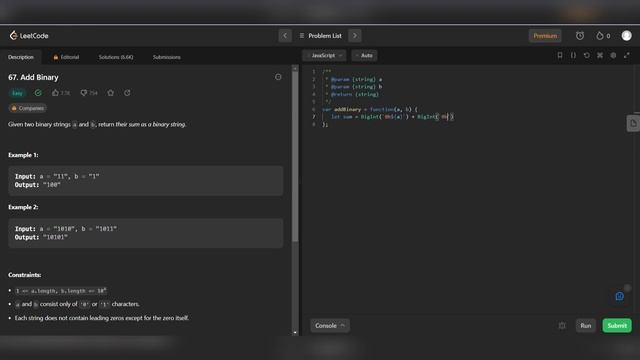The height and width of the screenshot is (360, 640).
Task: Click the solved checkmark icon
Action: pyautogui.click(x=38, y=93)
